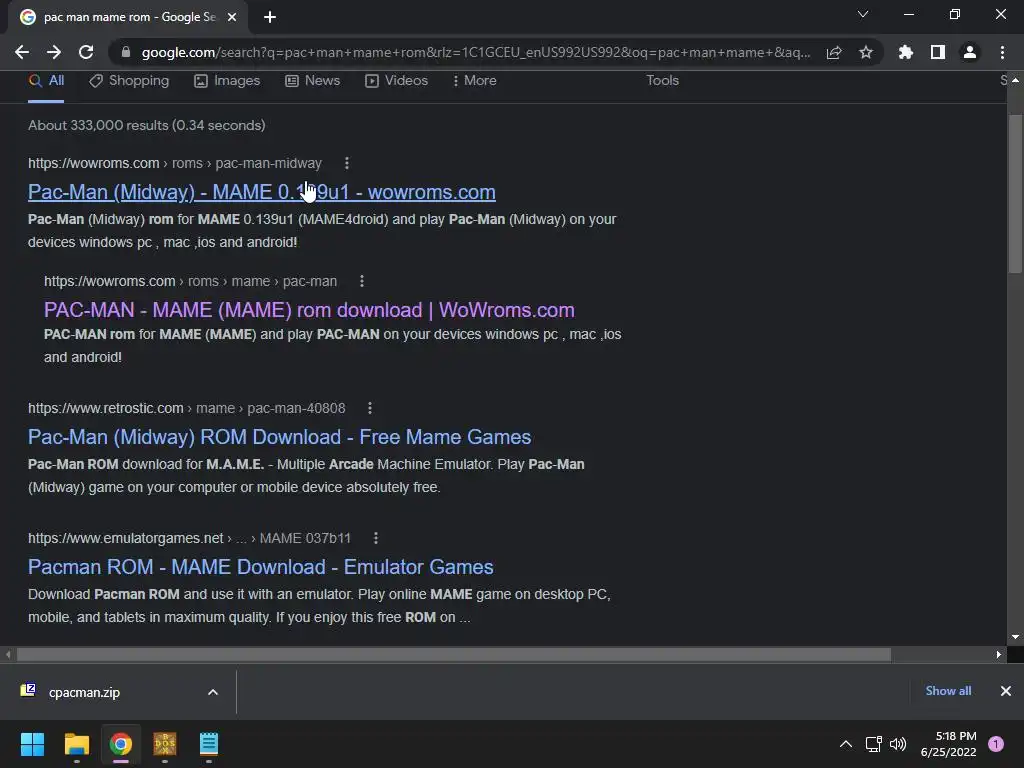Screen dimensions: 1024x768
Task: Switch to the Images results tab
Action: (x=227, y=81)
